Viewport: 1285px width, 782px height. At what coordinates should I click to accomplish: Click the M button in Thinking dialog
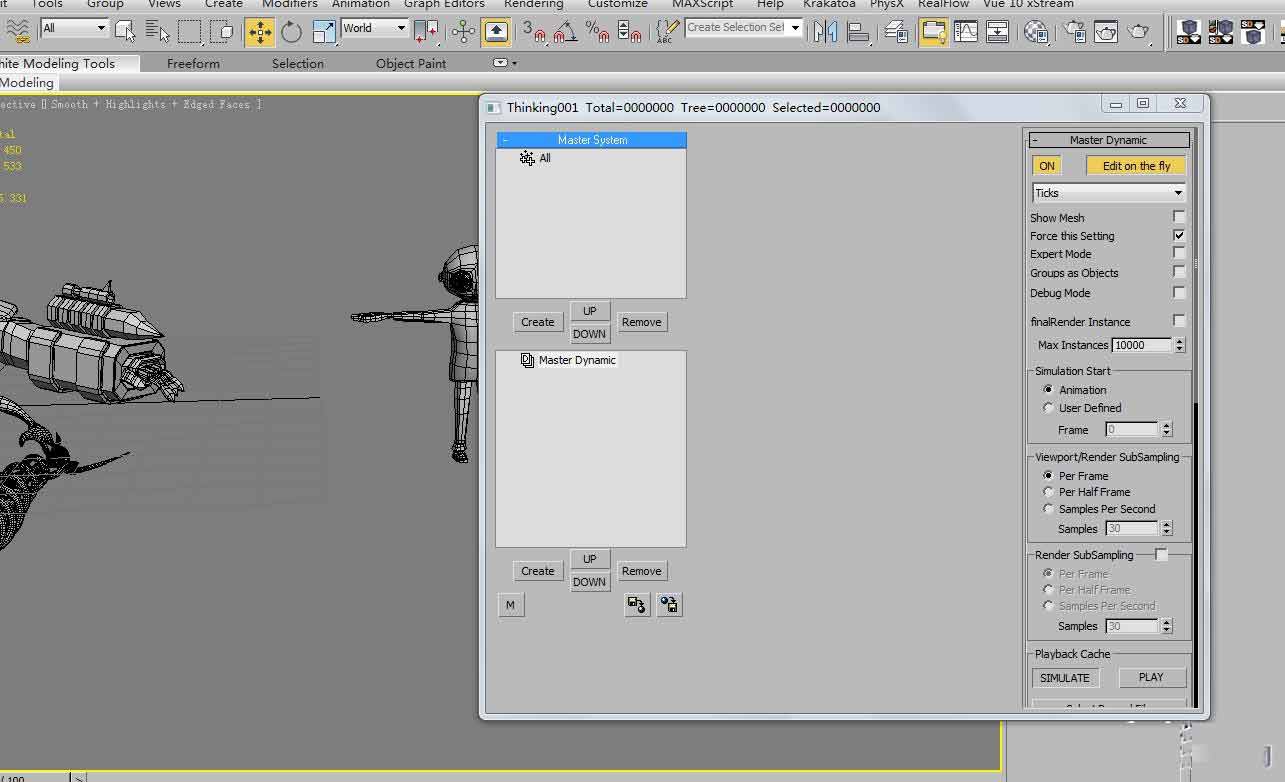[x=510, y=605]
